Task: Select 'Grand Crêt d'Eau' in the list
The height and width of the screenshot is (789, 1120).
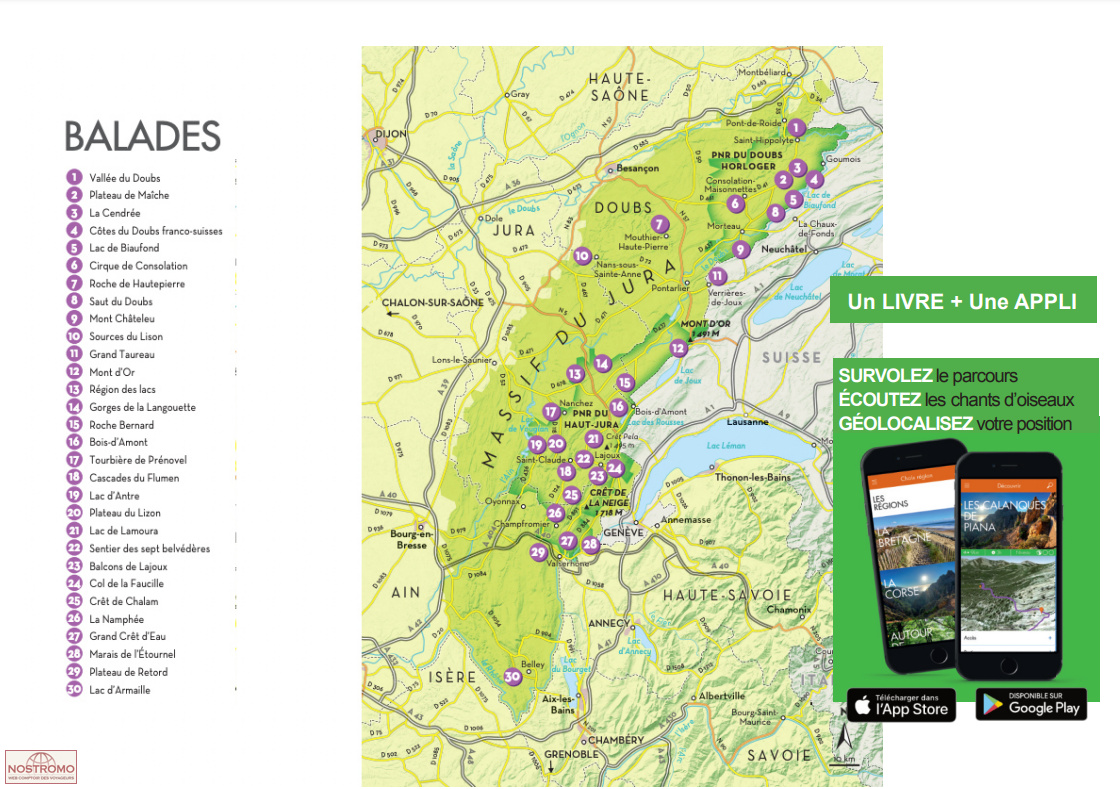Action: click(x=127, y=636)
